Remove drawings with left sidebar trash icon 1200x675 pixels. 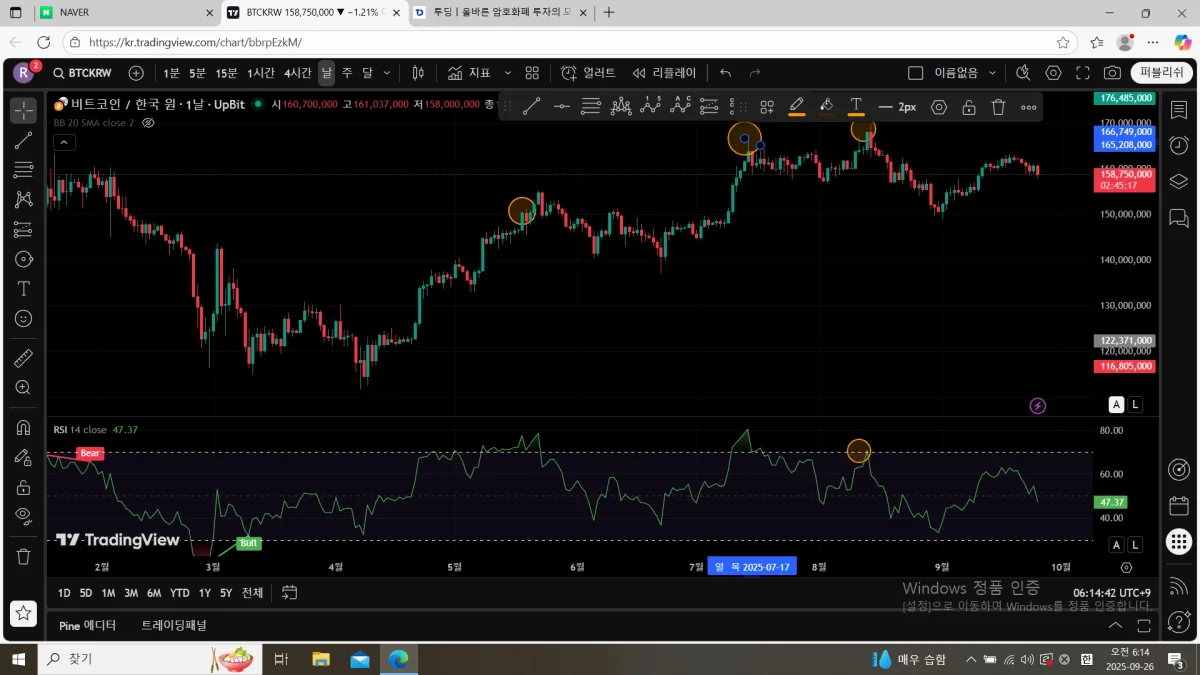[x=23, y=556]
